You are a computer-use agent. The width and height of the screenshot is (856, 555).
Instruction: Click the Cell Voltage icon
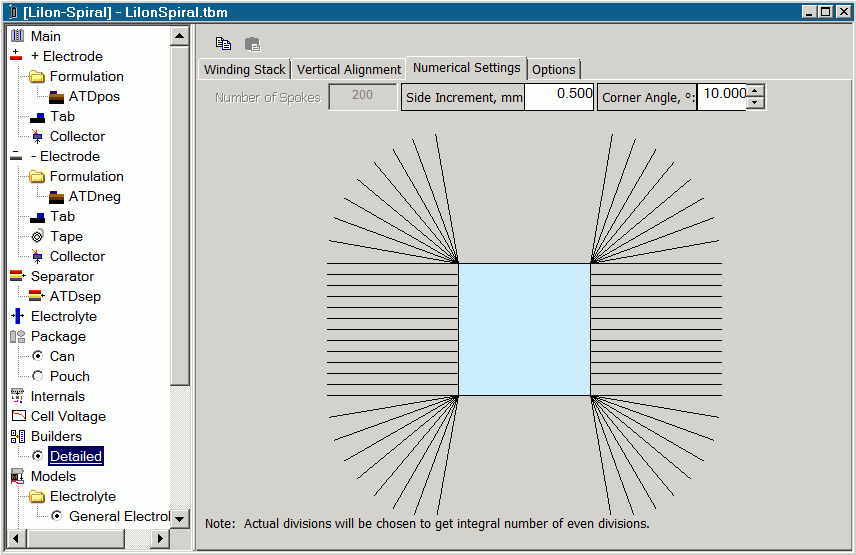(x=17, y=416)
